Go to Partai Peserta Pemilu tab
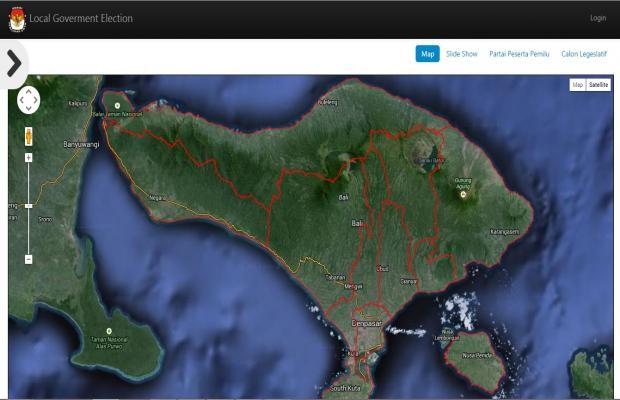The image size is (620, 400). point(519,53)
